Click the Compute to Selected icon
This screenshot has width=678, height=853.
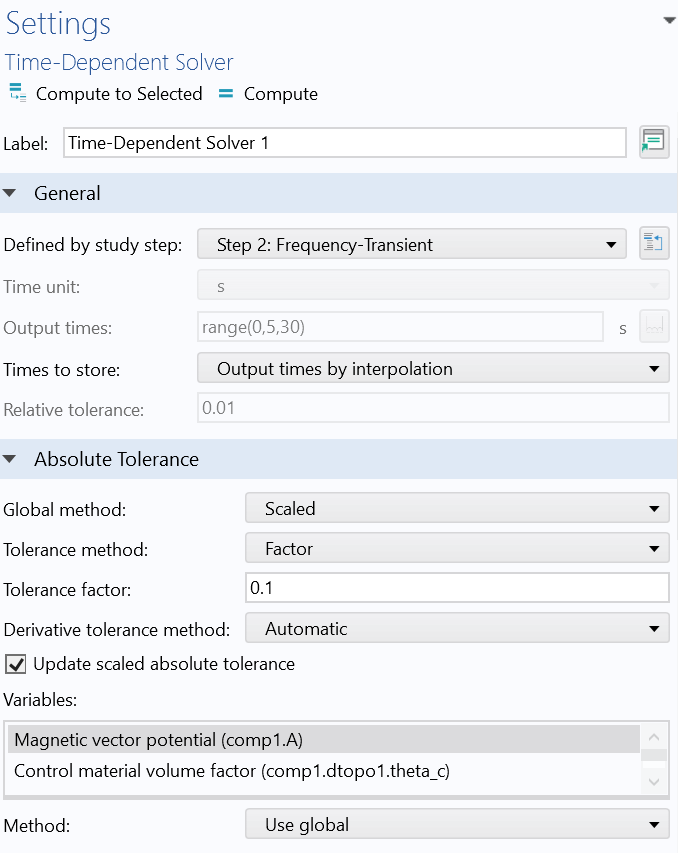pos(17,94)
